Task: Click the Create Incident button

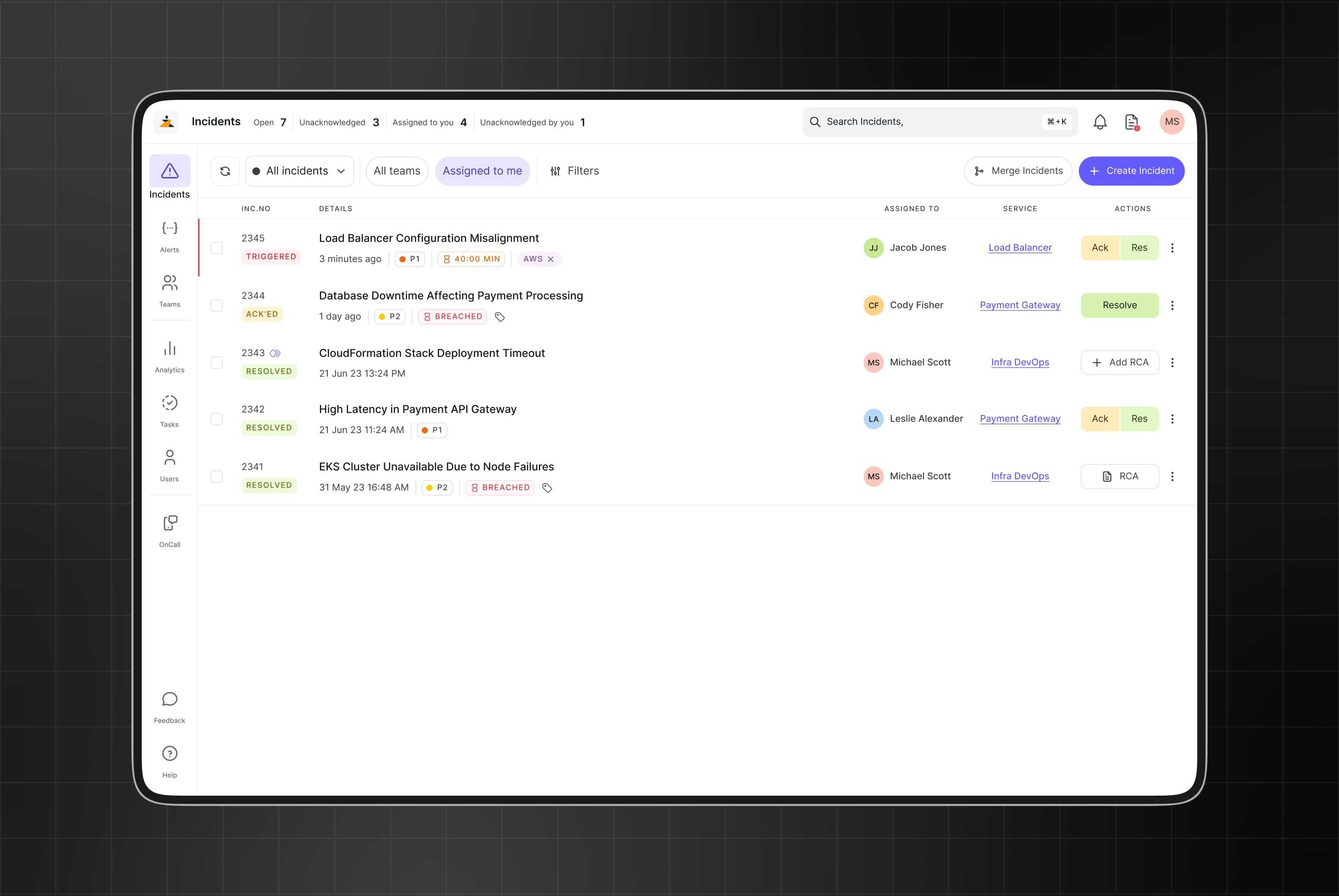Action: coord(1131,171)
